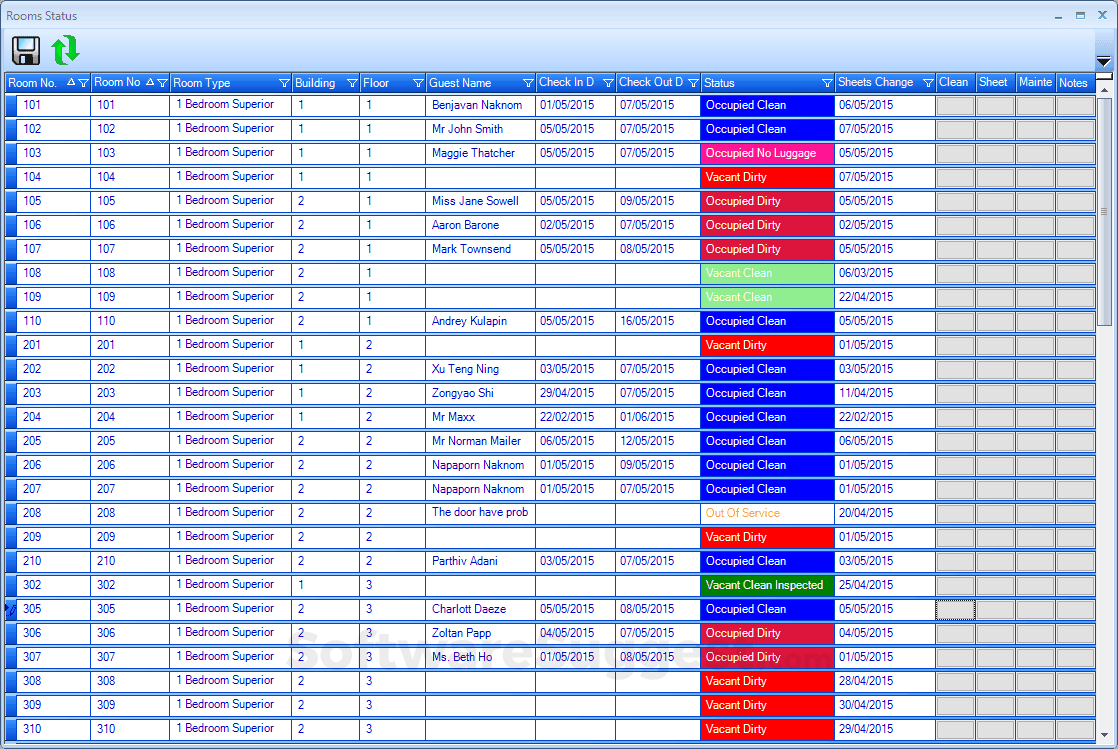Select the Vacant Clean status for room 108

click(767, 273)
